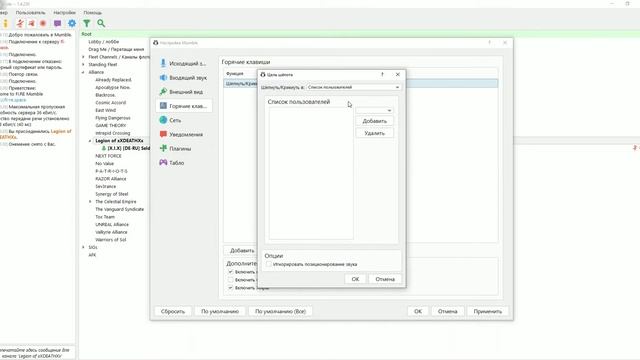Image resolution: width=640 pixels, height=360 pixels.
Task: Select the Flying Dangerous channel
Action: tap(113, 118)
